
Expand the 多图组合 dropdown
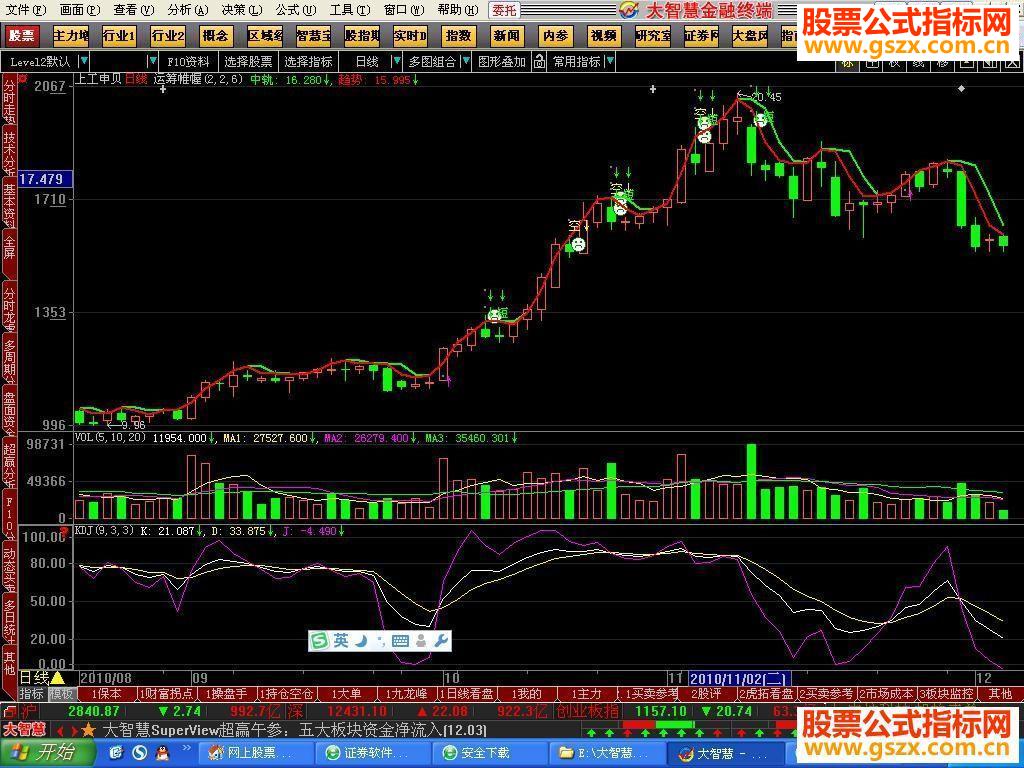pos(466,61)
